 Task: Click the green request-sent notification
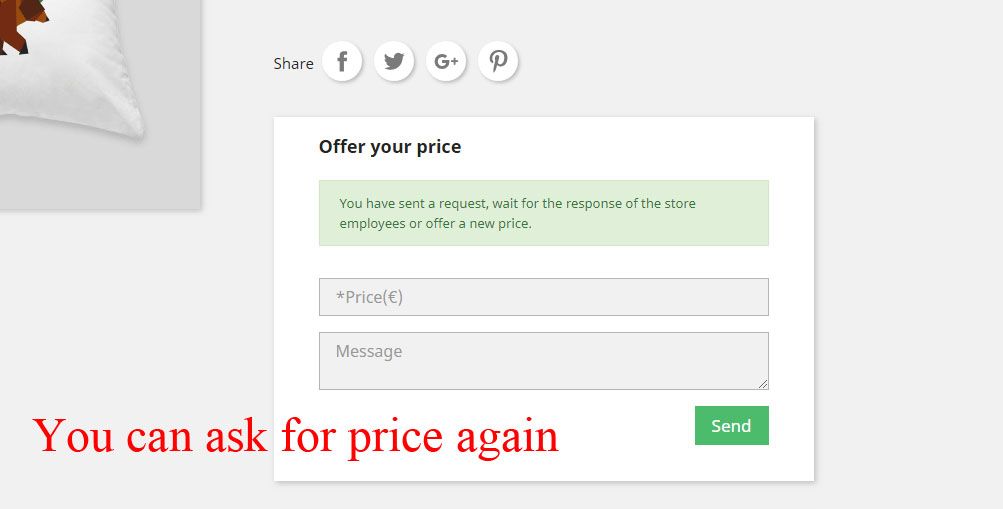[x=544, y=213]
